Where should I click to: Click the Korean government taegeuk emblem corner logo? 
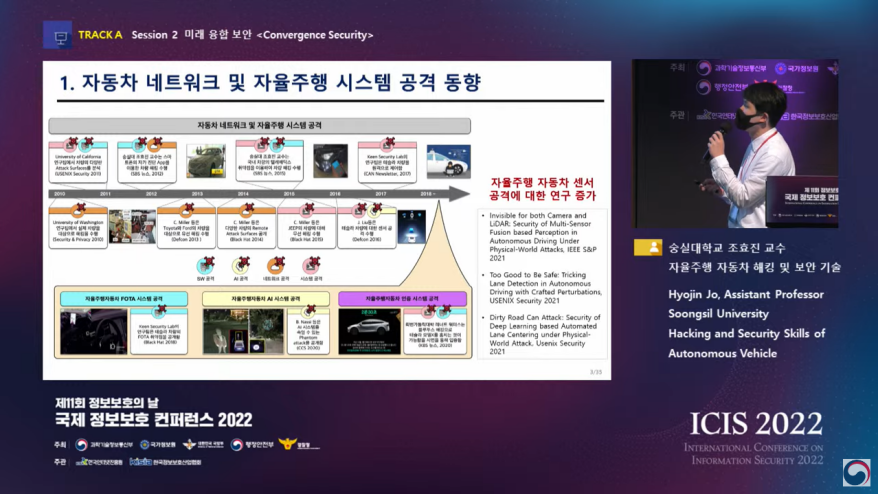[857, 473]
